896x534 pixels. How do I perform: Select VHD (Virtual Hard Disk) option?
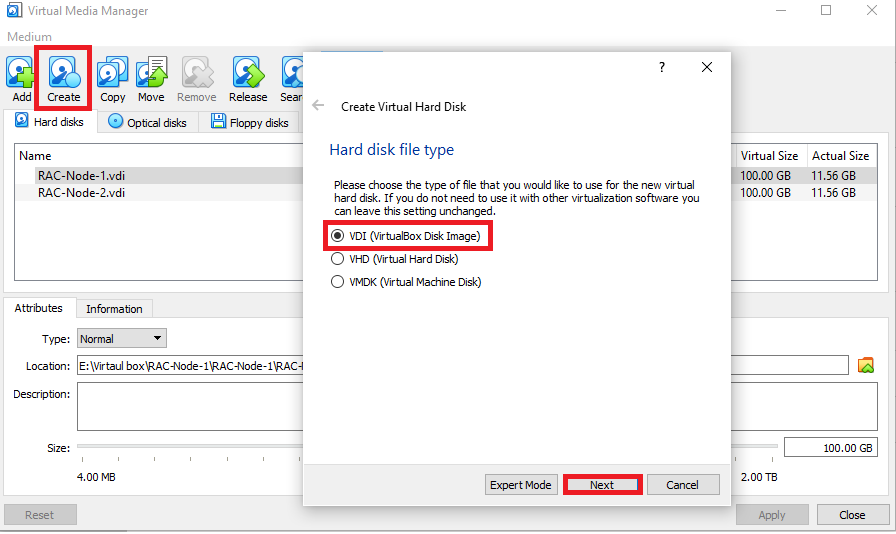click(395, 259)
